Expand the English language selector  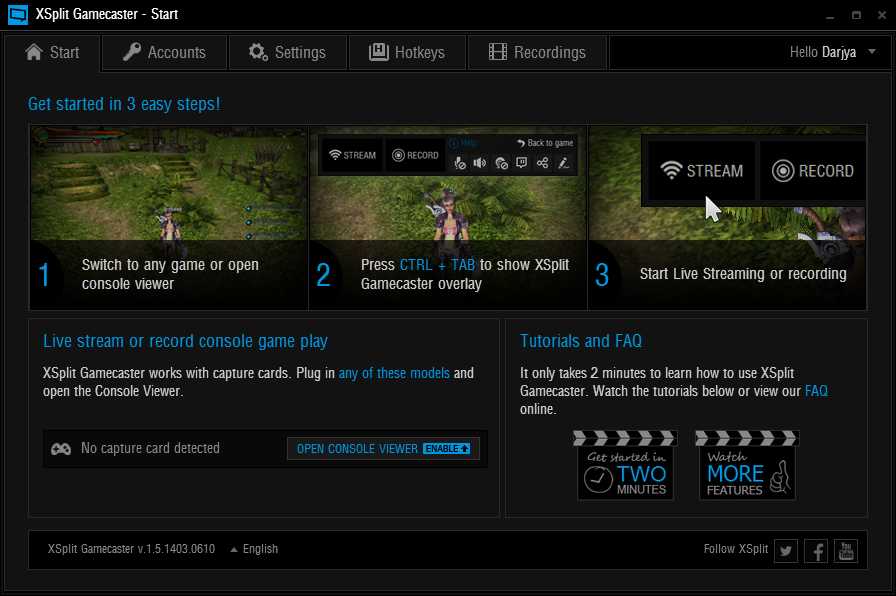coord(254,549)
